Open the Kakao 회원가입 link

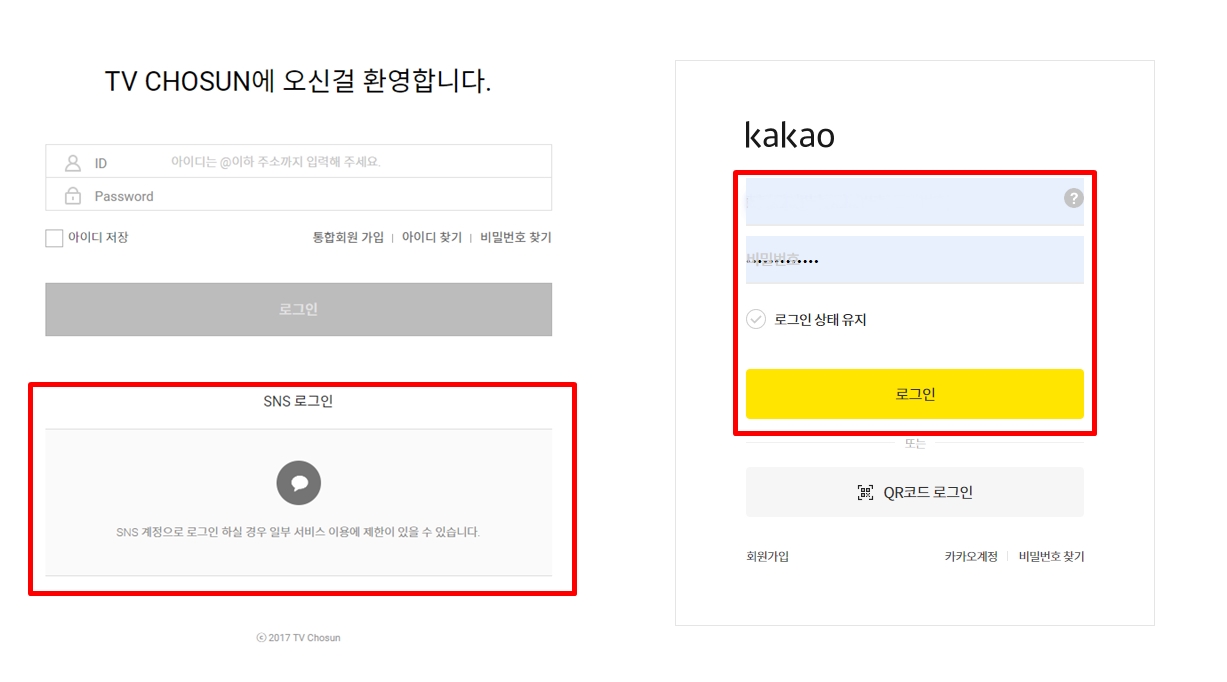coord(767,557)
